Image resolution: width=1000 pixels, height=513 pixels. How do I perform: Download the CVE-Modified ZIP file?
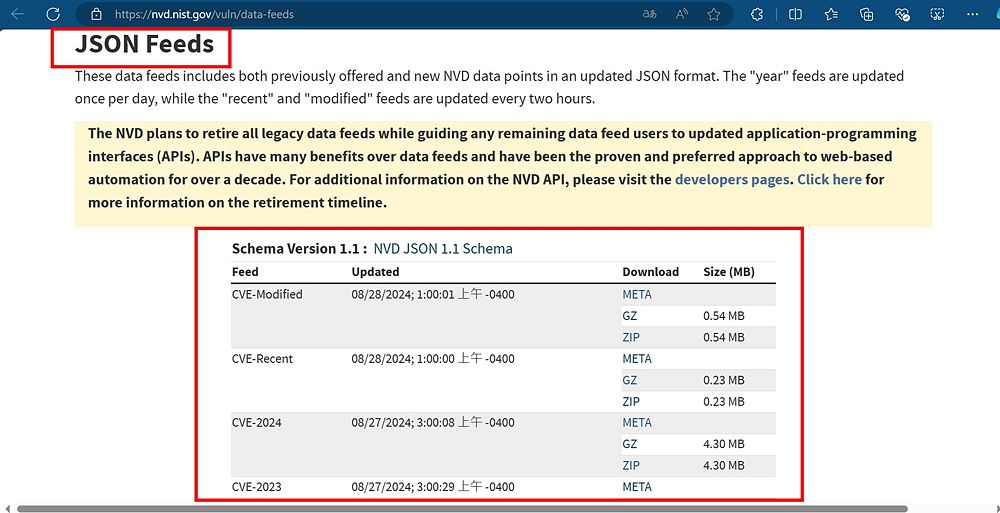[x=631, y=337]
